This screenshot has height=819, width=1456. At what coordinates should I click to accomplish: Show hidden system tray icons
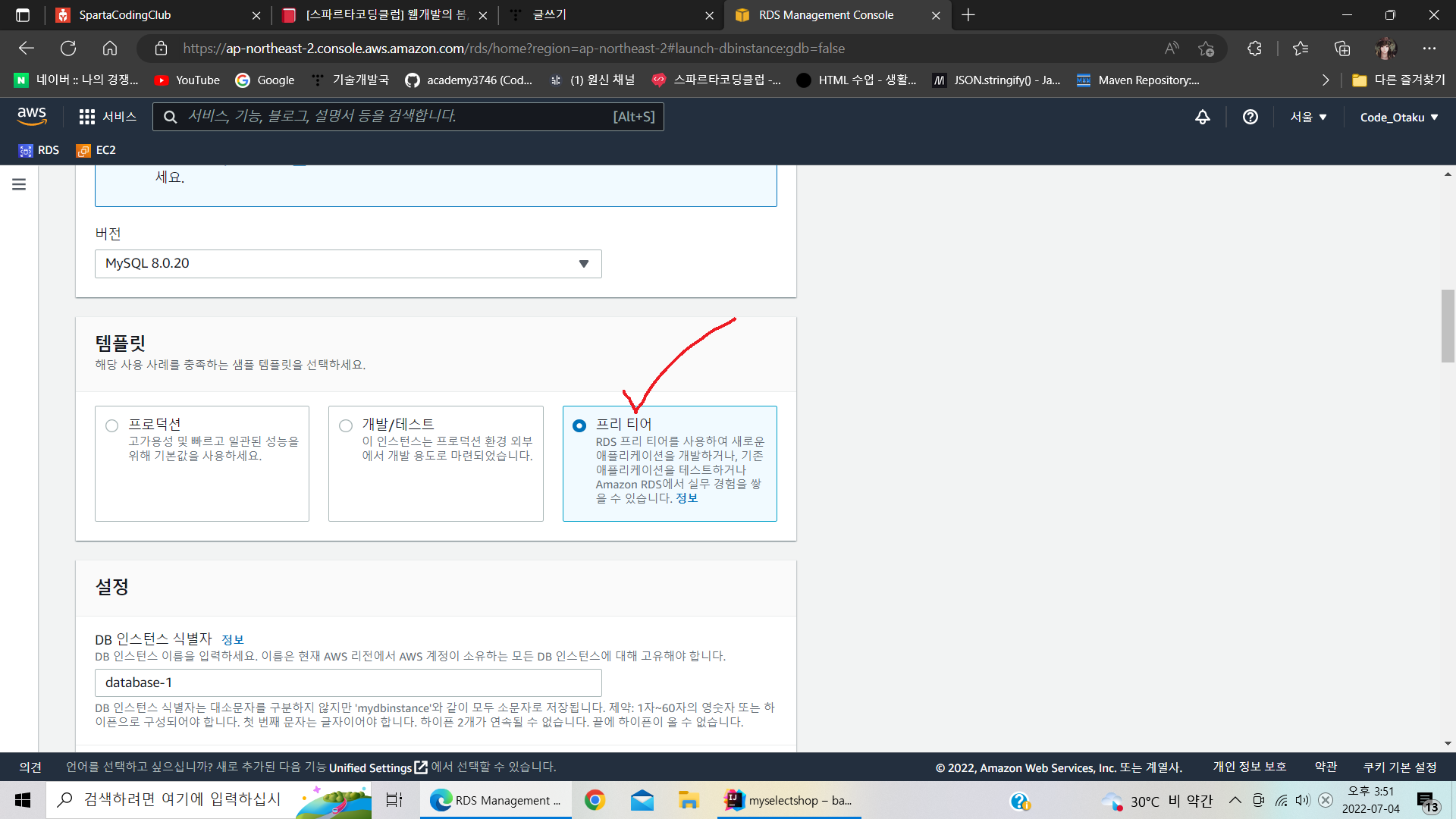pos(1235,800)
